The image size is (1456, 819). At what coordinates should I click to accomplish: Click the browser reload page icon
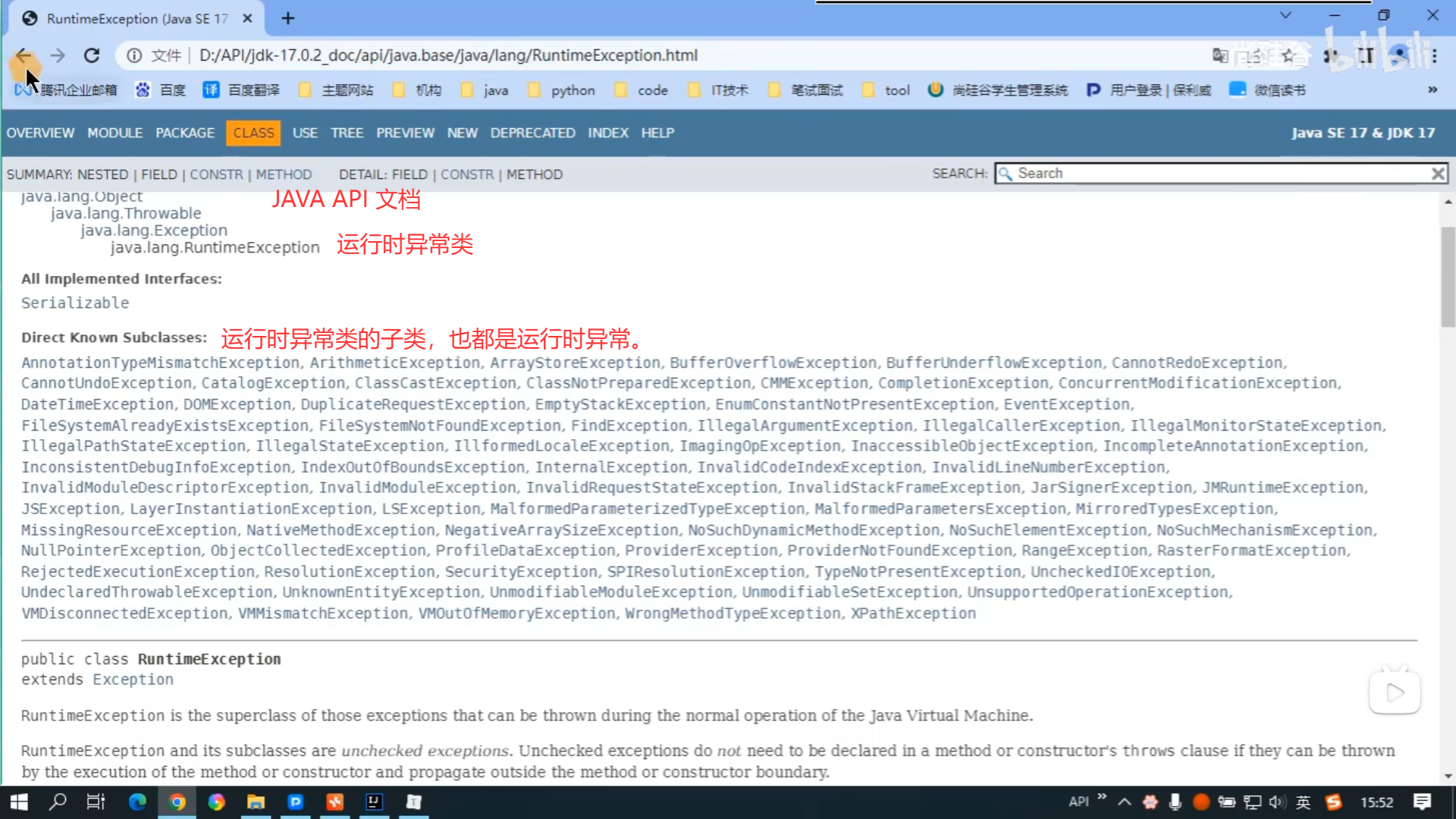[x=92, y=55]
